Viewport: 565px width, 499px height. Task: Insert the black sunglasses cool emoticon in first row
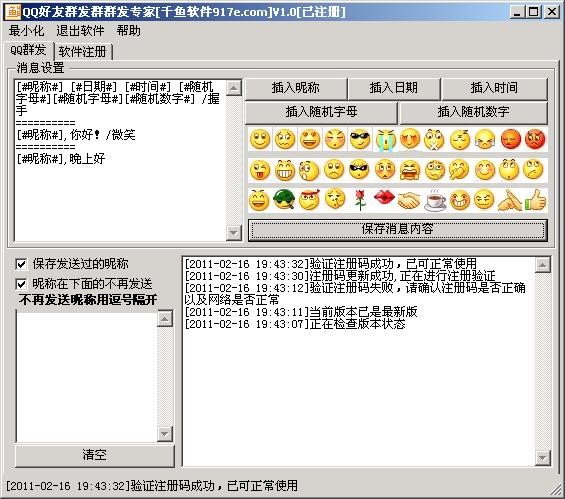360,139
